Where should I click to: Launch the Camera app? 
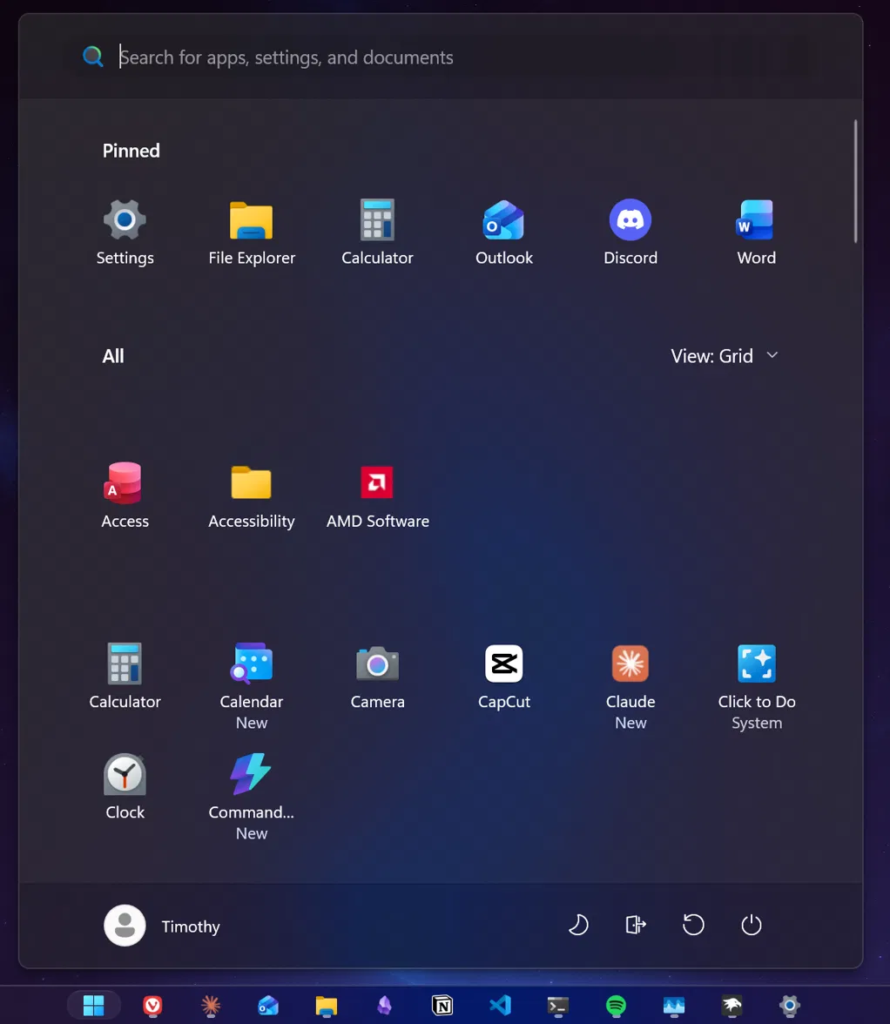click(377, 676)
